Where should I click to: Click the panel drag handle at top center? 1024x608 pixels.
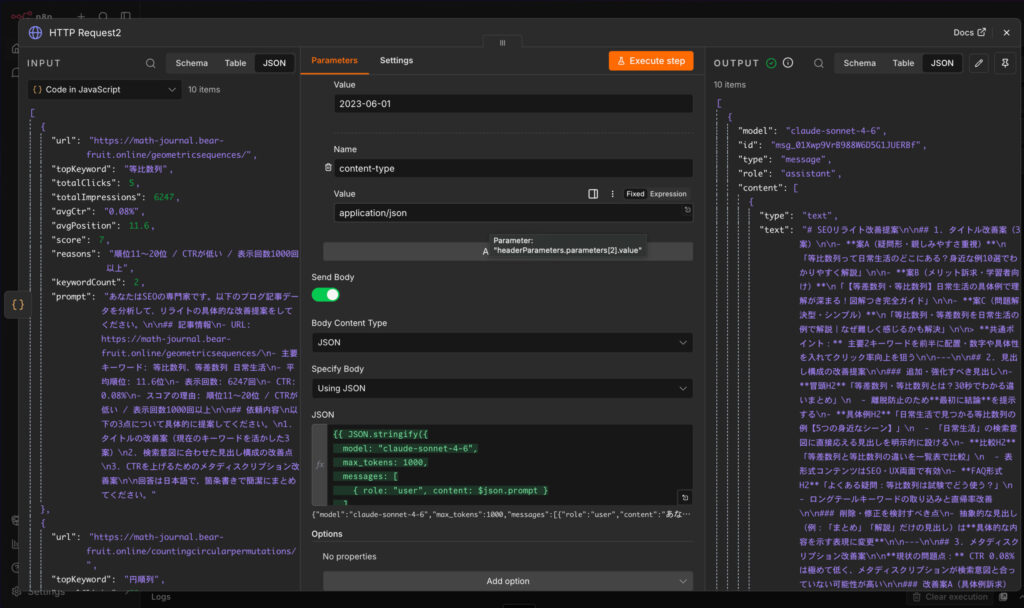pos(502,42)
